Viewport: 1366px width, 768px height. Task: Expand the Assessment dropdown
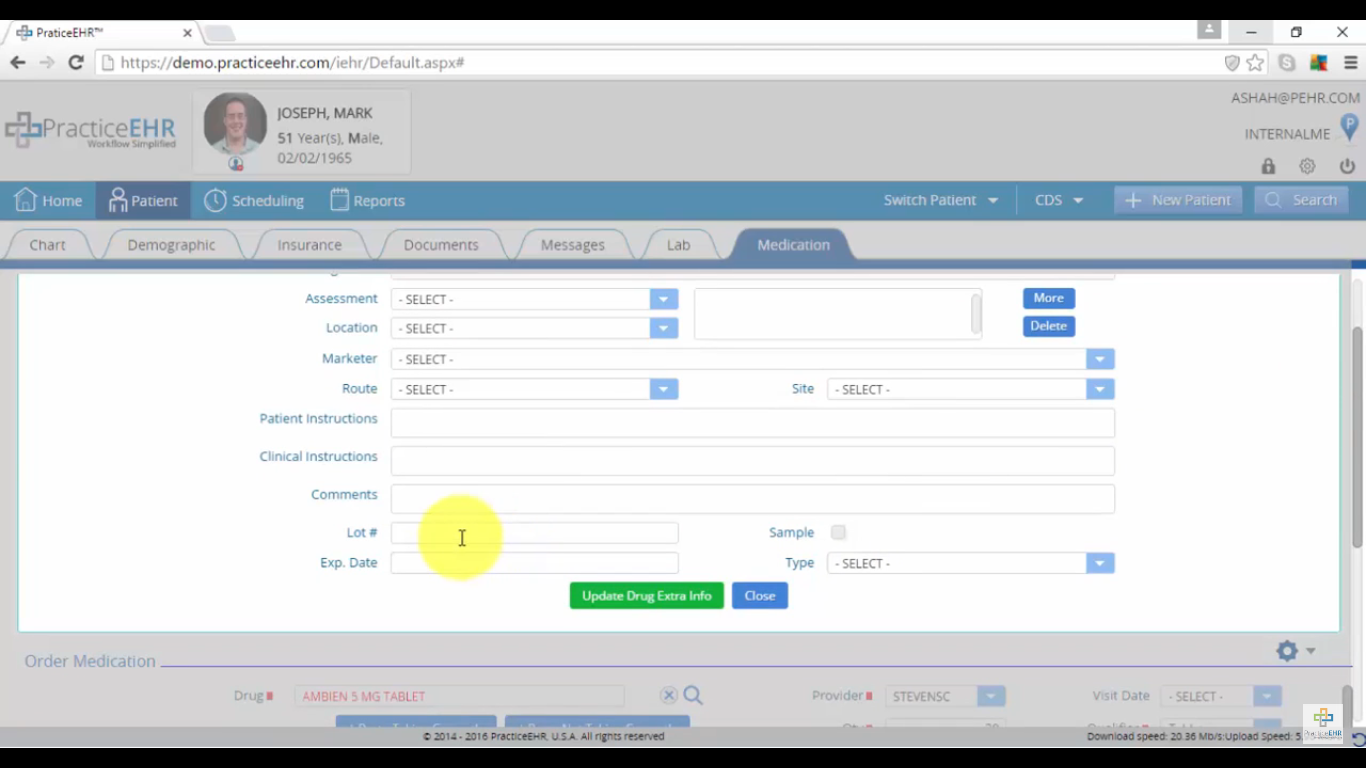tap(663, 299)
